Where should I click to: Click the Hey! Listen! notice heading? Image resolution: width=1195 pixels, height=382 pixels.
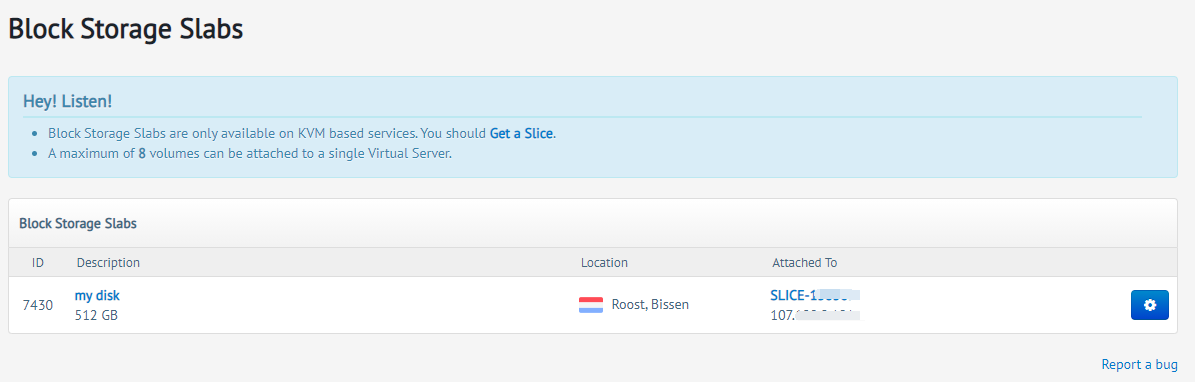(x=68, y=101)
